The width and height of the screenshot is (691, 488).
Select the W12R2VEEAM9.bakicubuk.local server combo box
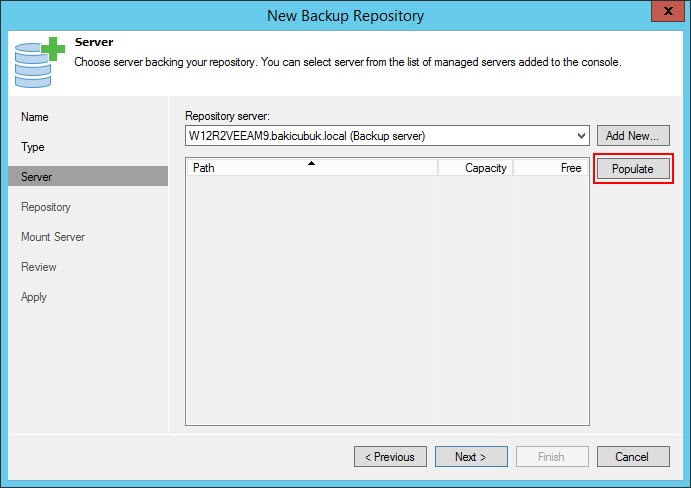pyautogui.click(x=387, y=136)
